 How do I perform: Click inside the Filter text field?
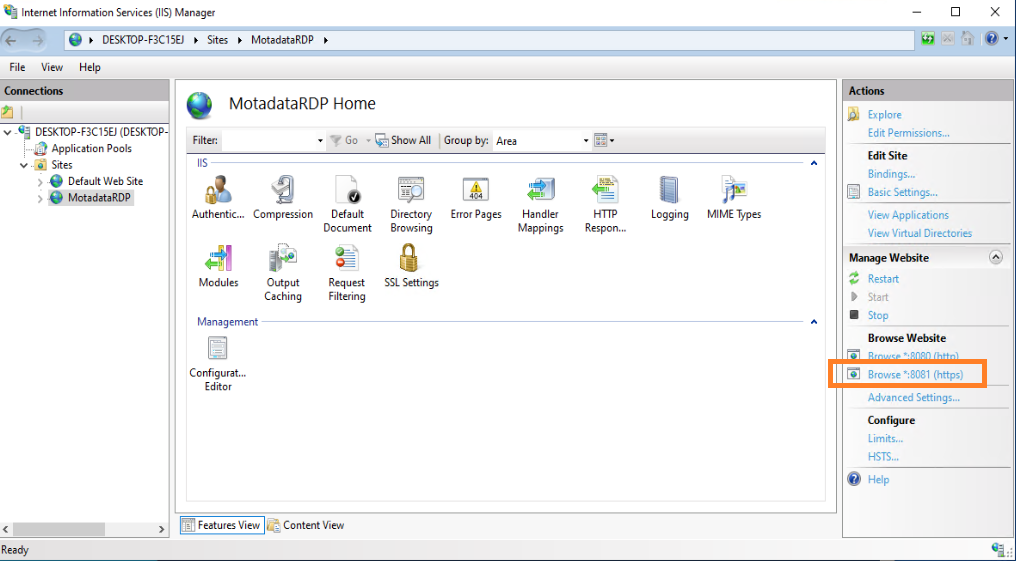(268, 141)
